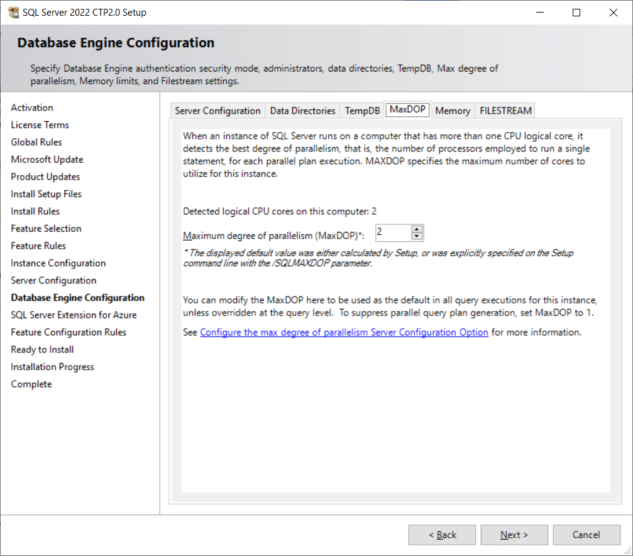Go to the previous step with Back
The height and width of the screenshot is (556, 633).
(442, 535)
